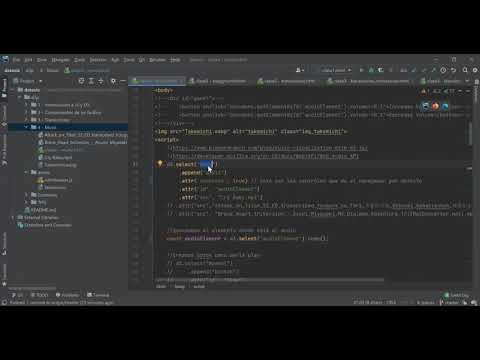
Task: Select Scratches and Consoles
Action: click(x=45, y=225)
